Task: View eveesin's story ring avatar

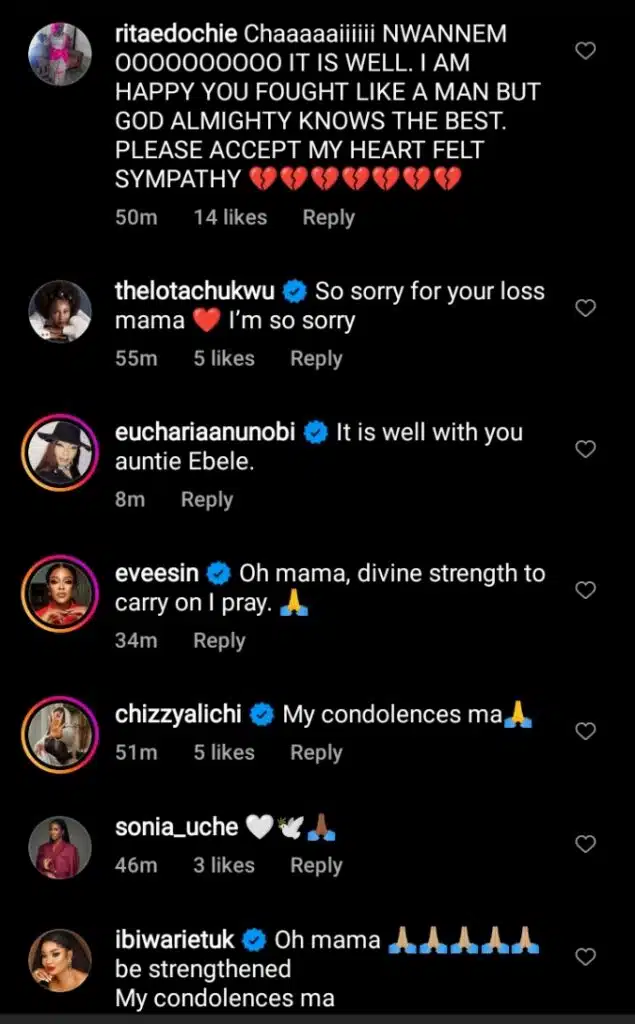Action: pyautogui.click(x=60, y=594)
